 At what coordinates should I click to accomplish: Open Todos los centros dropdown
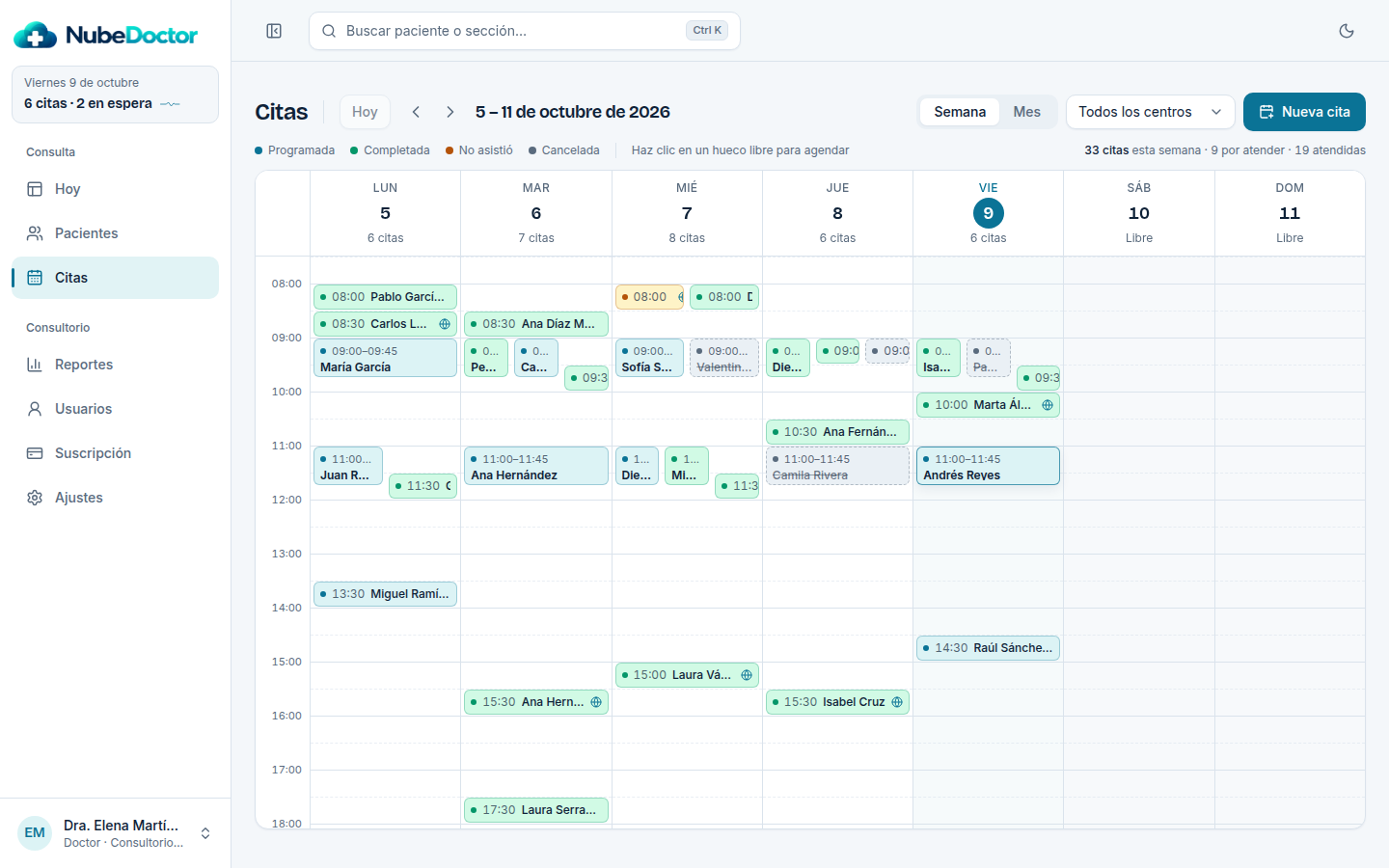[x=1151, y=112]
